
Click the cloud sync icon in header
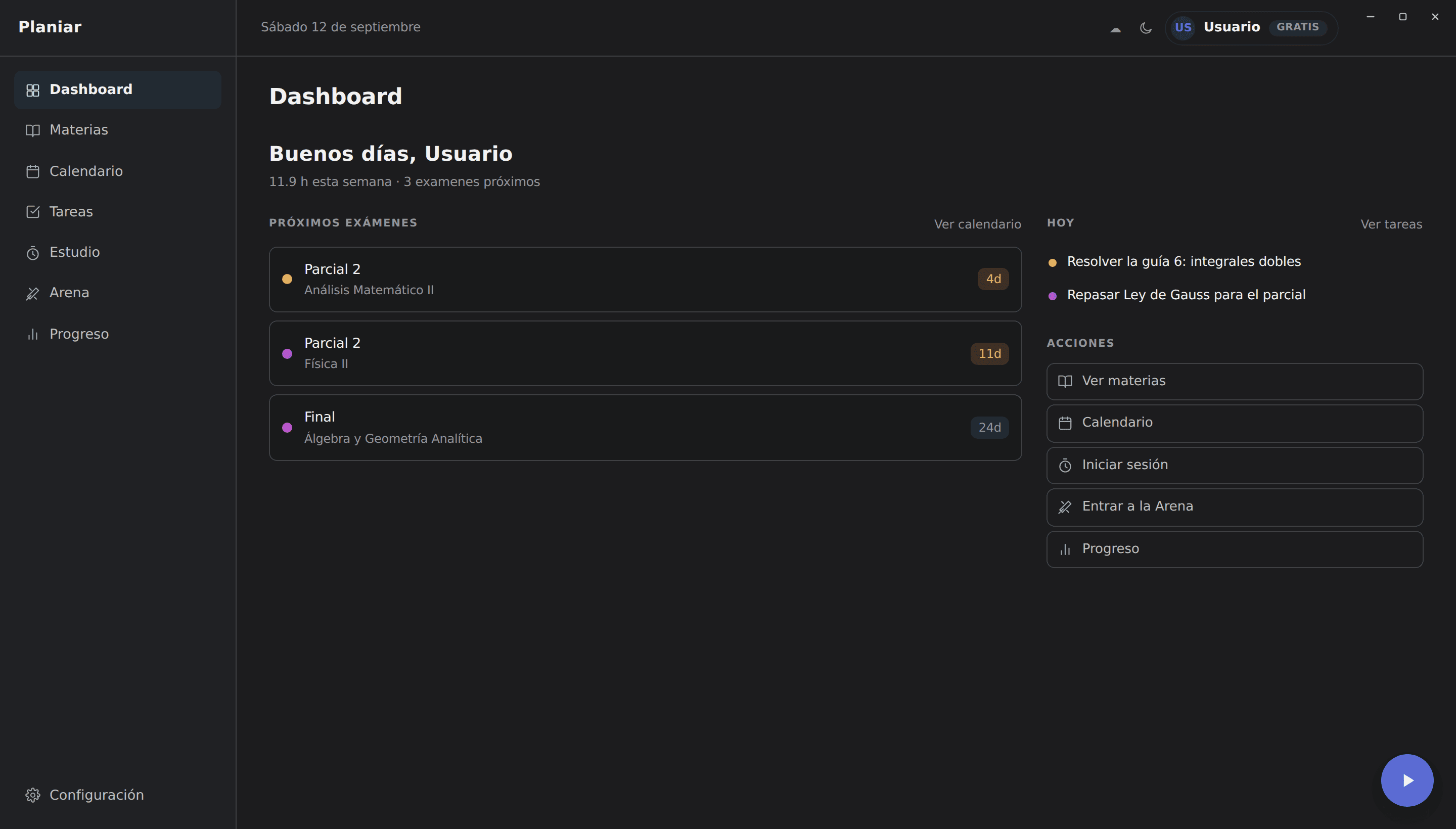coord(1115,29)
